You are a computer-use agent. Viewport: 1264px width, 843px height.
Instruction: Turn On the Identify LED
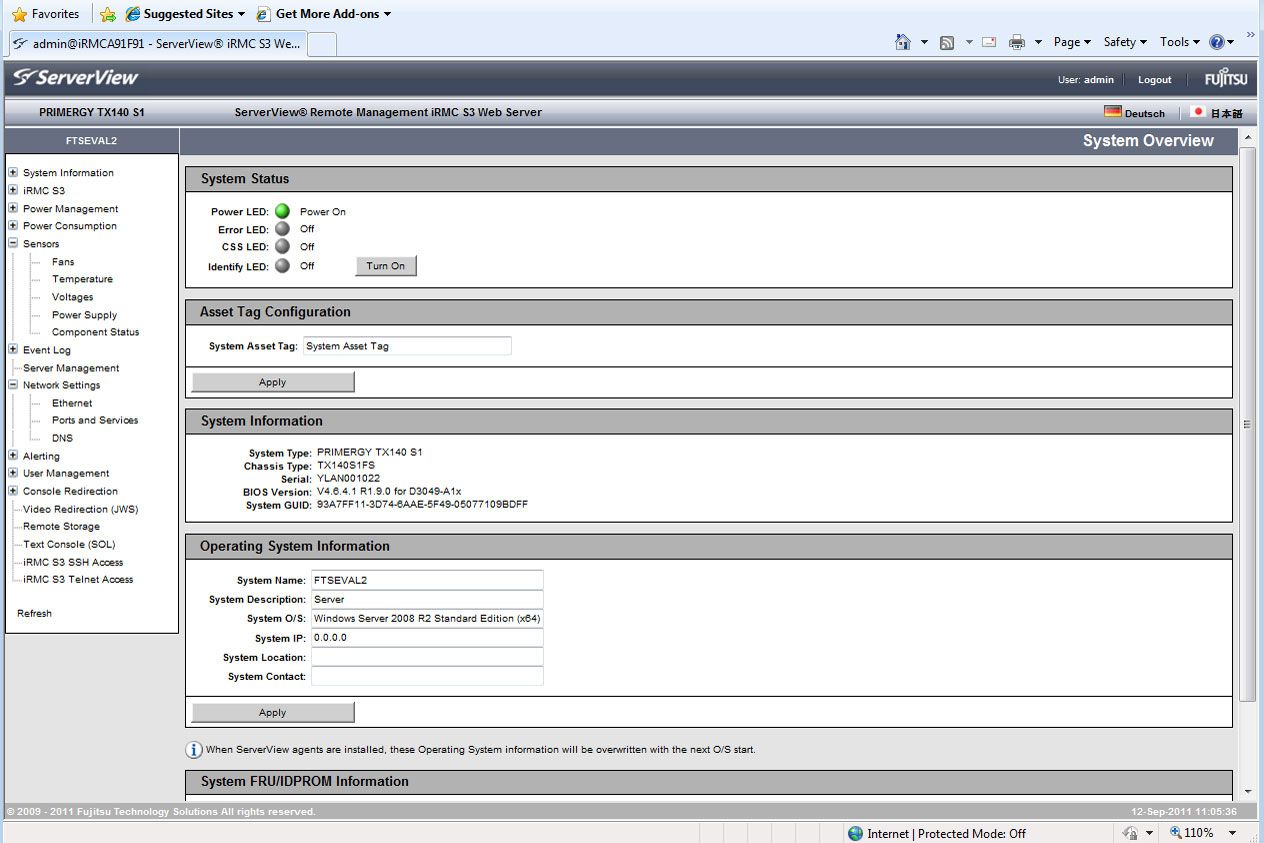[x=386, y=266]
